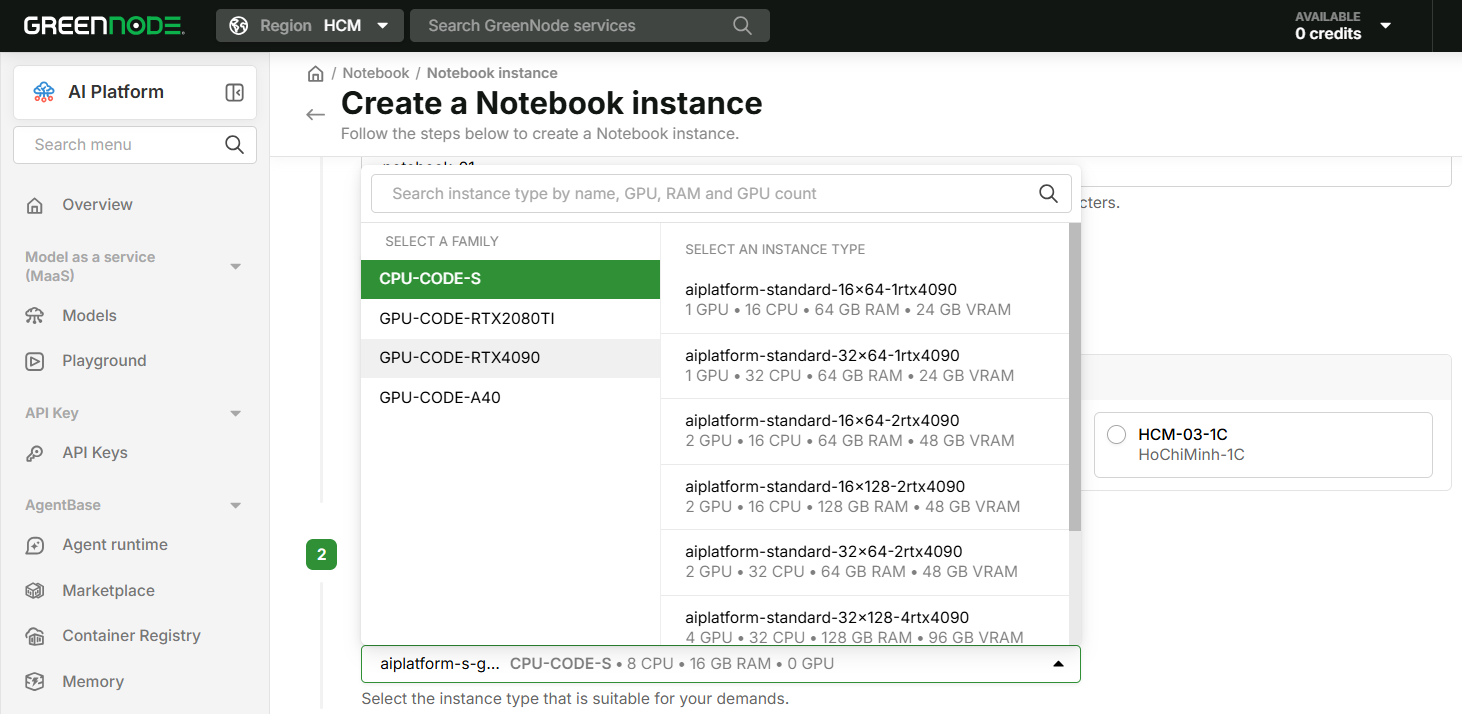Open Overview from the sidebar

click(97, 204)
